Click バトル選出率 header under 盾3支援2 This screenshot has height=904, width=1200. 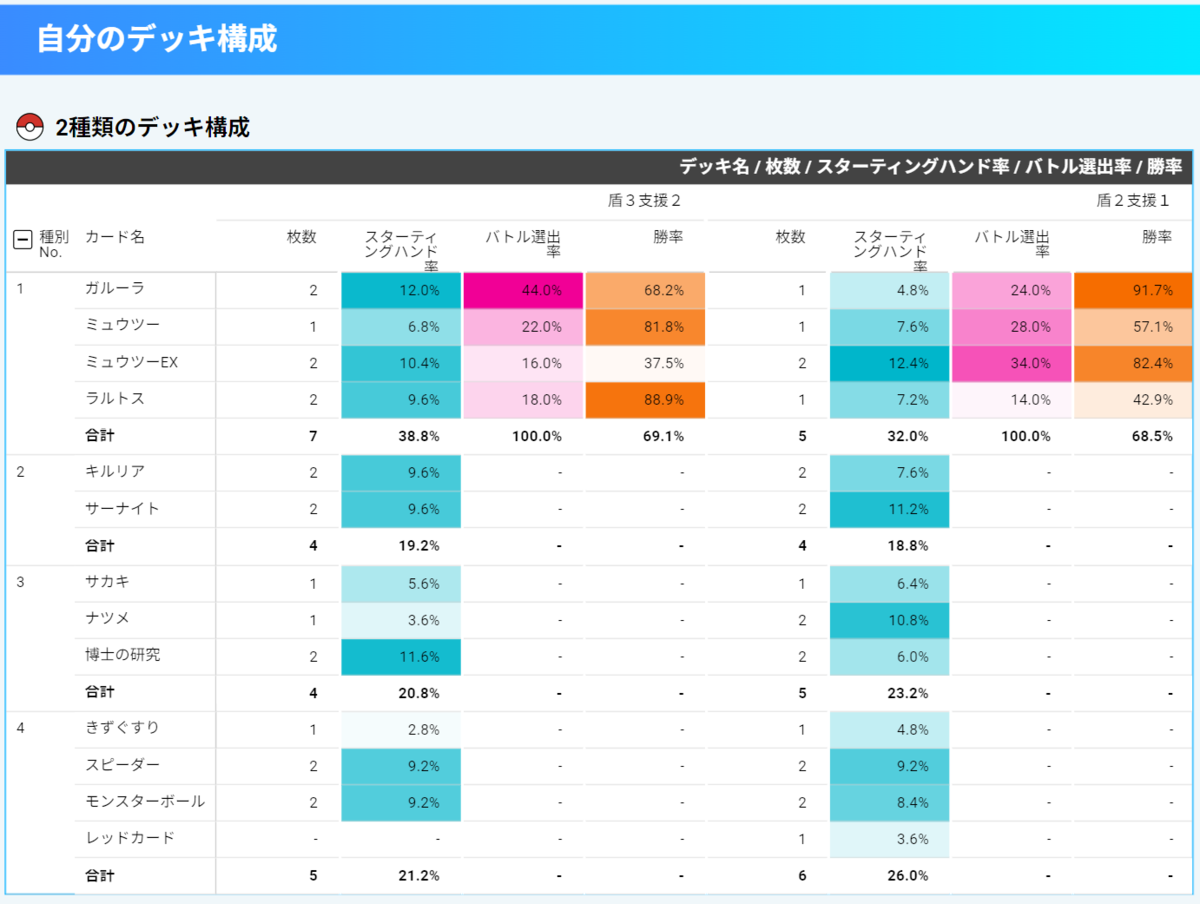coord(523,244)
